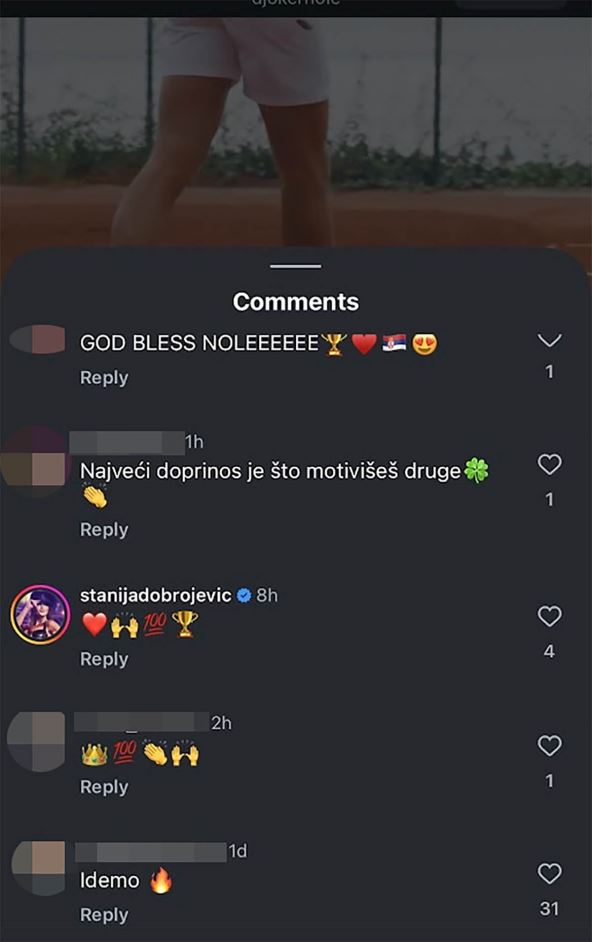Like the comment with crown and clapping emojis
Viewport: 592px width, 942px height.
coord(549,745)
